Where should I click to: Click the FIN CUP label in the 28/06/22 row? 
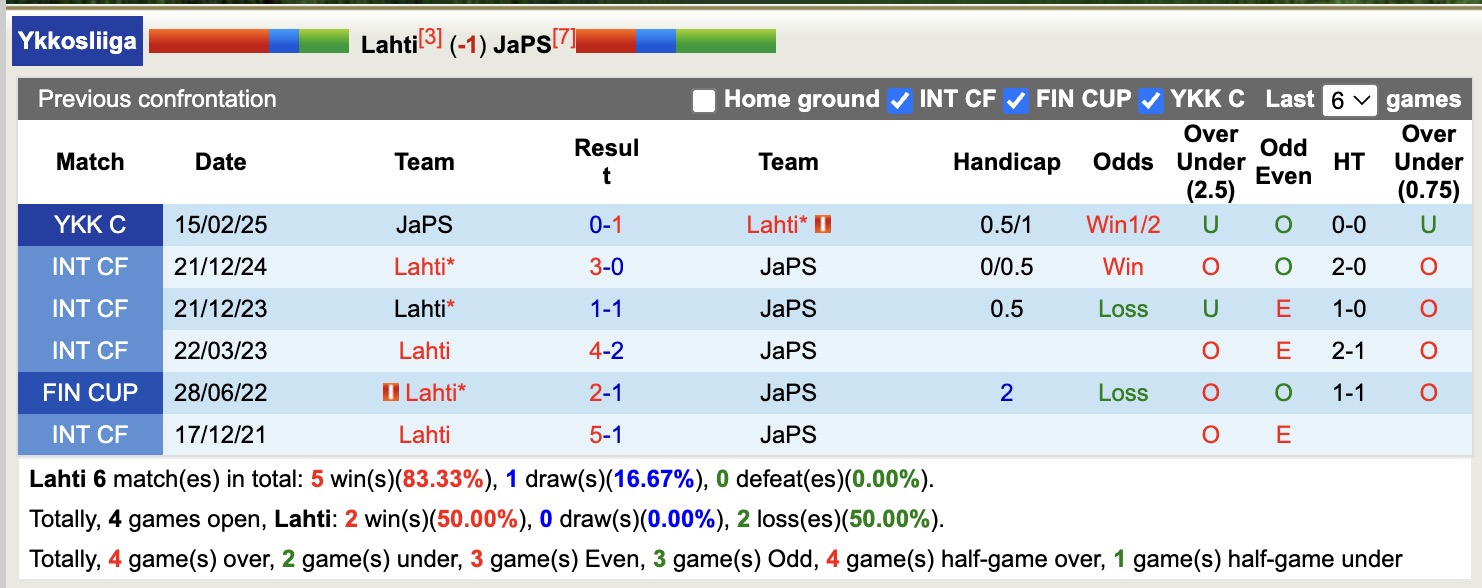point(90,393)
